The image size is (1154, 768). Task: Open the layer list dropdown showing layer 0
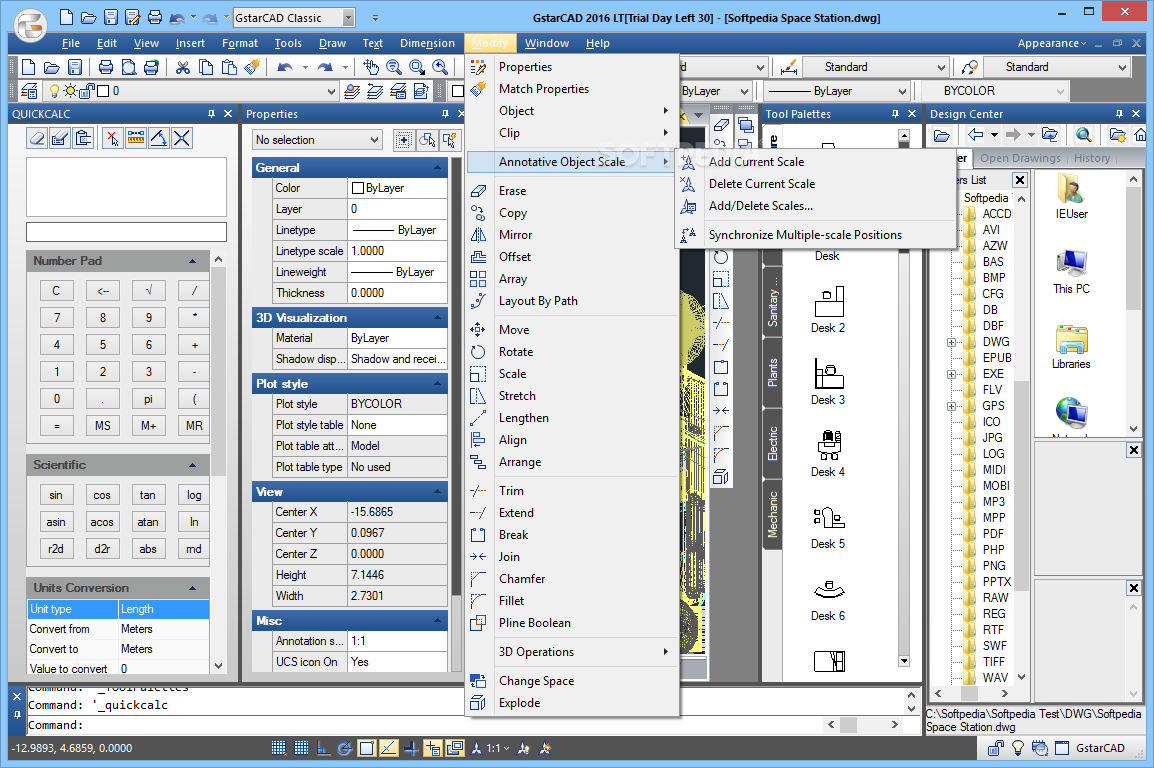click(331, 91)
